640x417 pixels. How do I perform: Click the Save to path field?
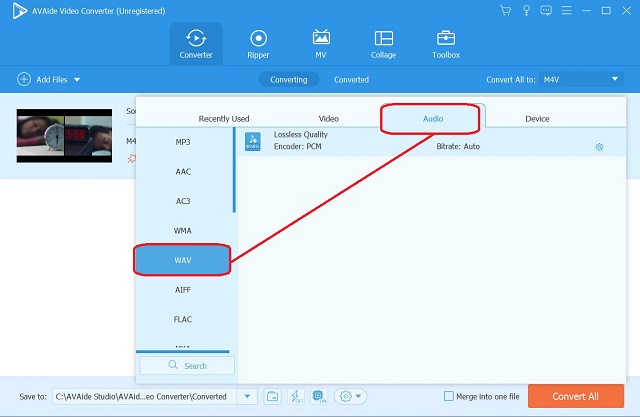pos(145,396)
